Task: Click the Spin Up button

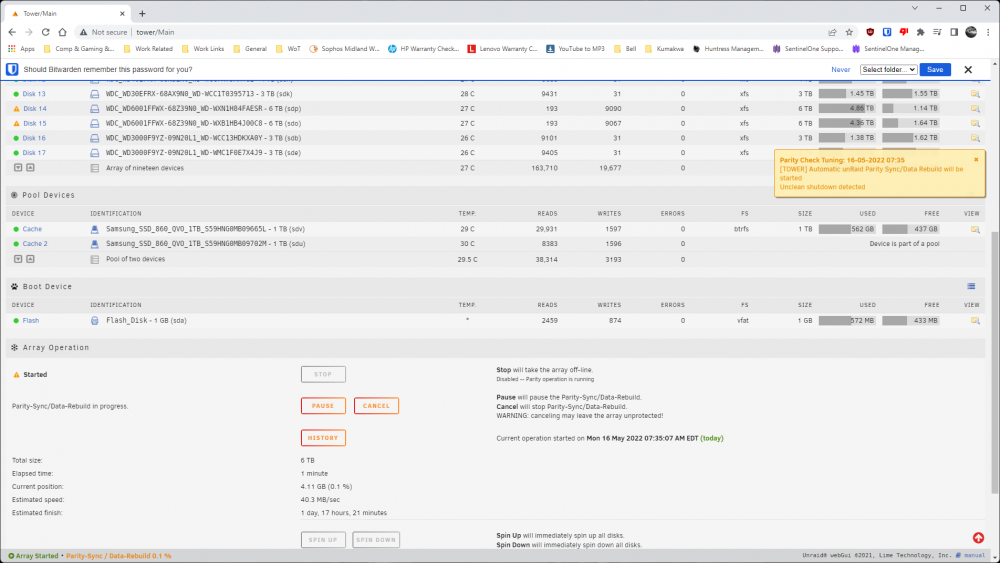Action: 323,539
